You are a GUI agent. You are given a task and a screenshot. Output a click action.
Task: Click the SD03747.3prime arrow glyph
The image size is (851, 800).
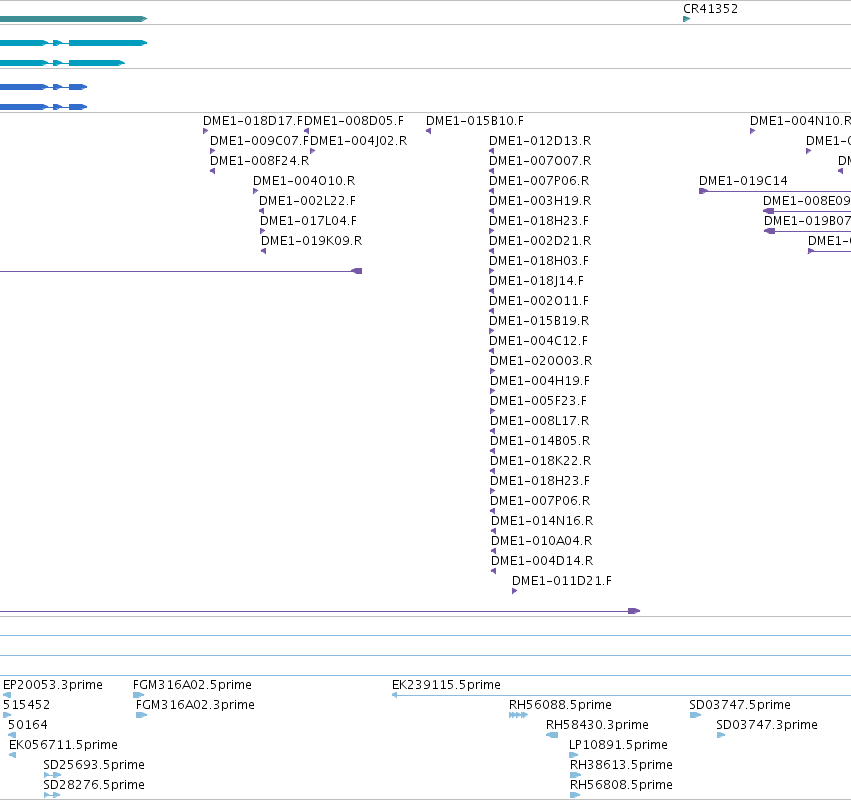(x=721, y=735)
